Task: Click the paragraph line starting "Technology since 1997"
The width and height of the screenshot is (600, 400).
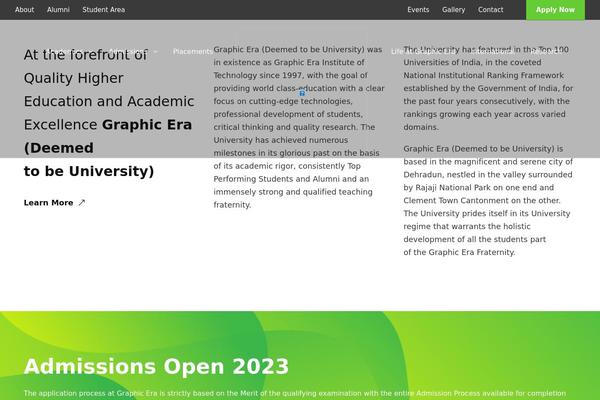Action: [x=290, y=75]
